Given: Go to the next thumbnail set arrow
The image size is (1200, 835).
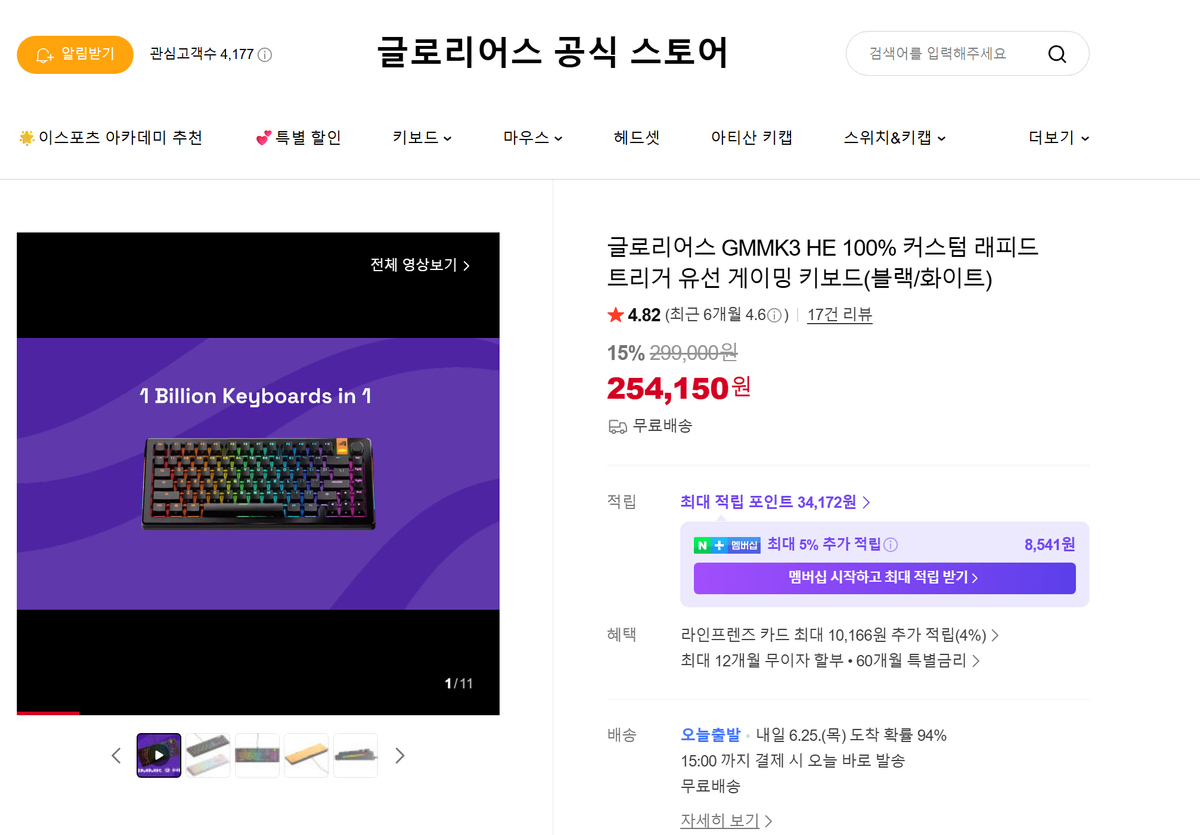Looking at the screenshot, I should 400,756.
